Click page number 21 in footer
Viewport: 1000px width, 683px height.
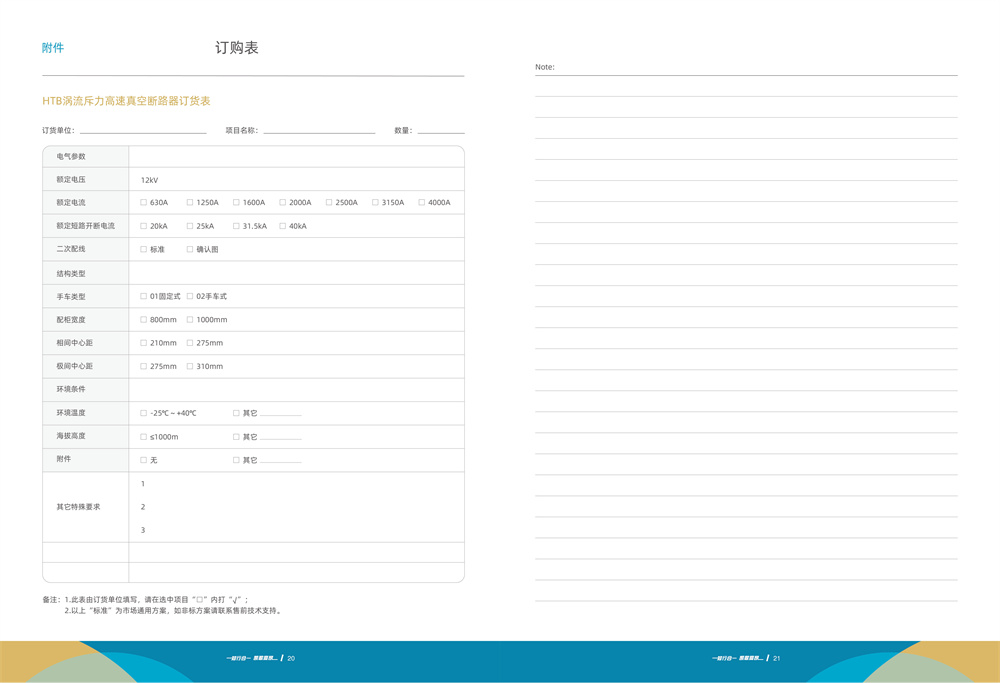(776, 658)
